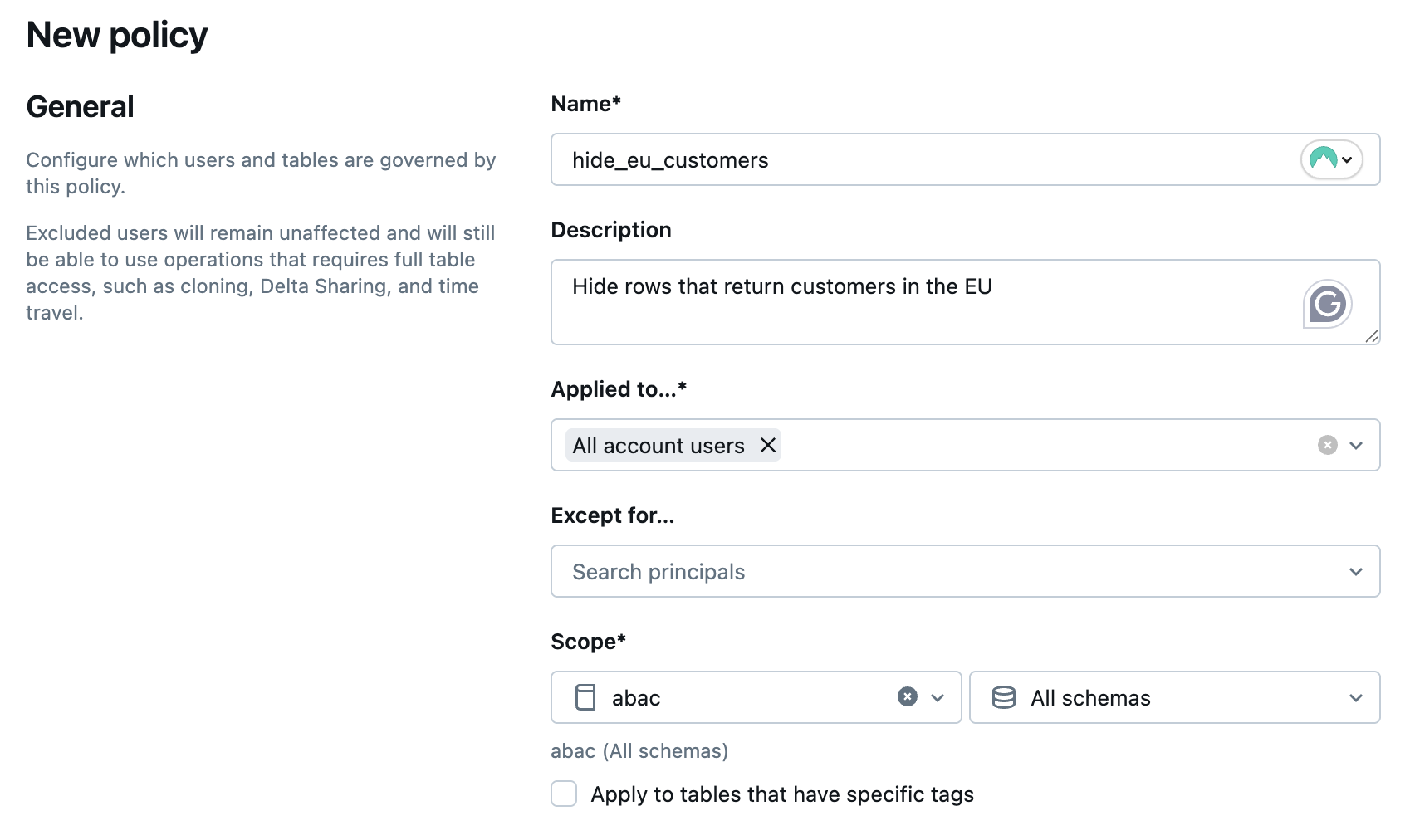Image resolution: width=1410 pixels, height=840 pixels.
Task: Click the abac (All schemas) summary text
Action: tap(639, 751)
